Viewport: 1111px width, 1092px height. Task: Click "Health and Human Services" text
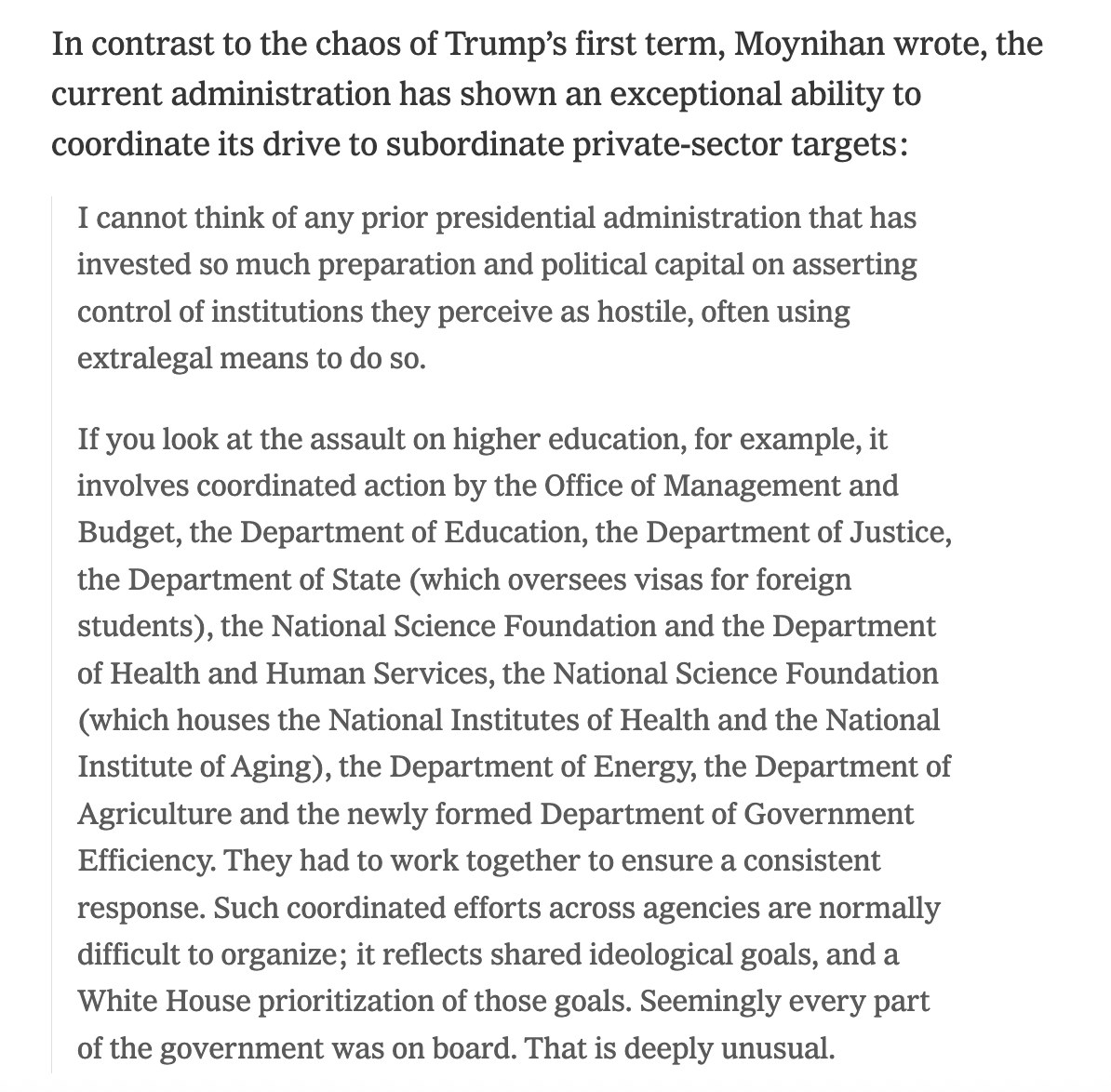tap(298, 673)
